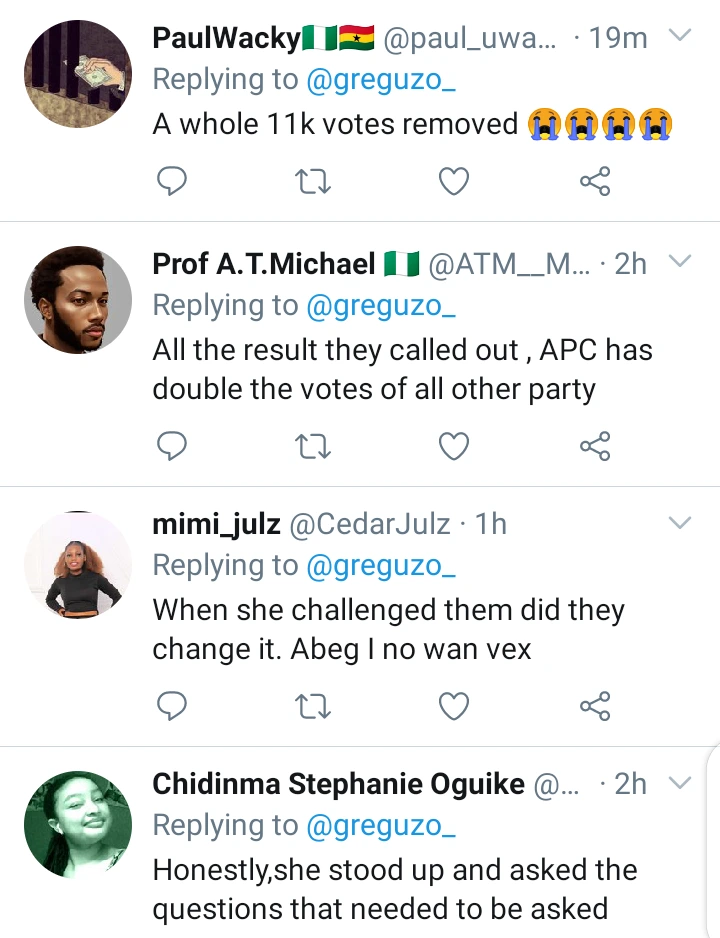
Task: Open options dropdown on PaulWacky's tweet
Action: (x=679, y=37)
